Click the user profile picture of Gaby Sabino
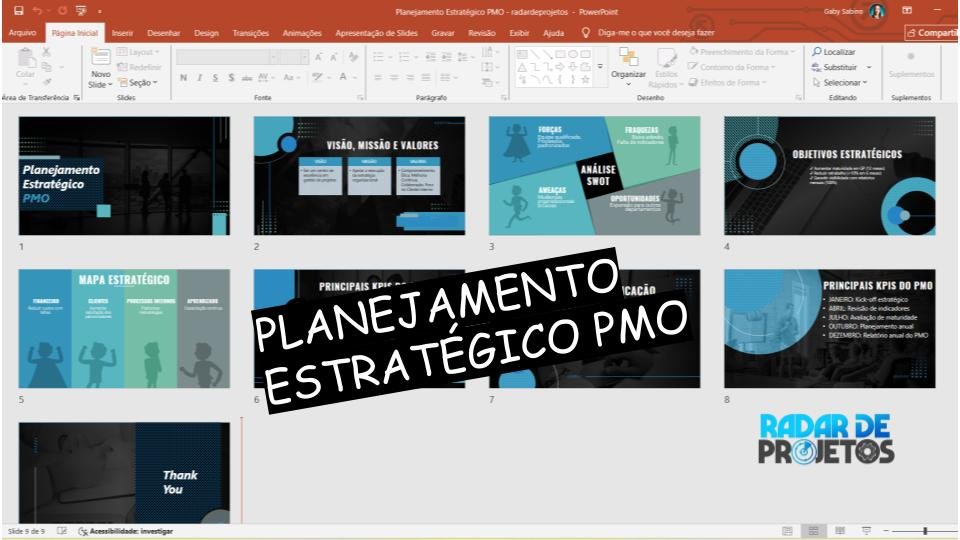This screenshot has height=540, width=960. click(x=877, y=11)
